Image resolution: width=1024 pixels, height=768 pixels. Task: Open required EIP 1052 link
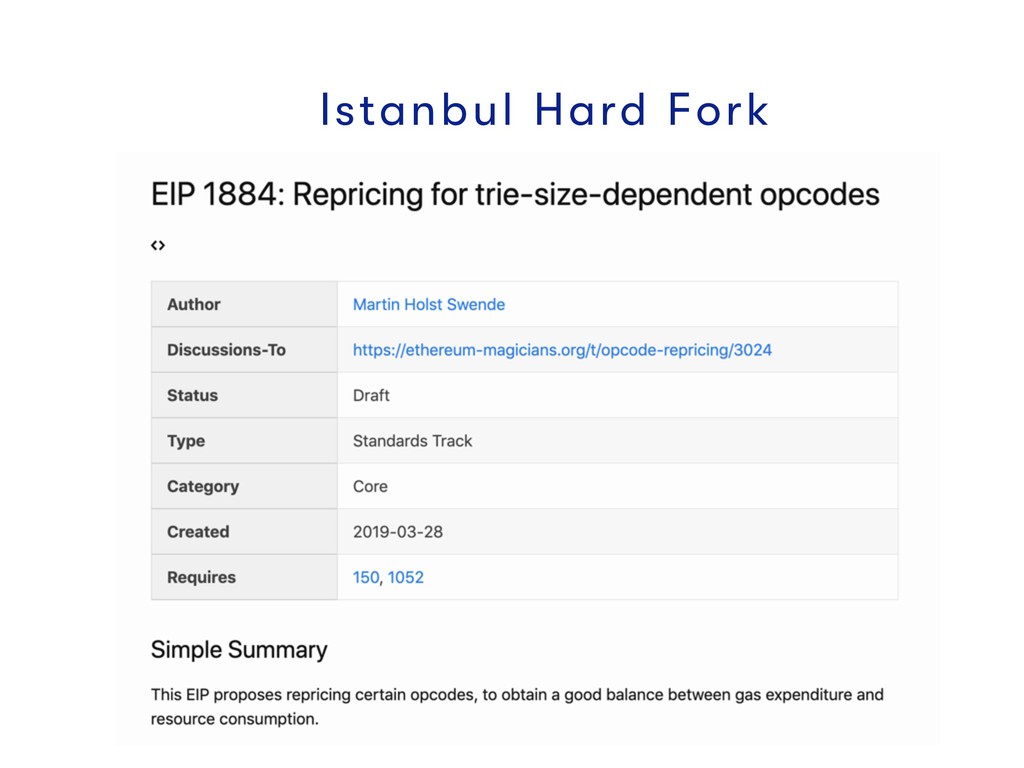(x=406, y=577)
